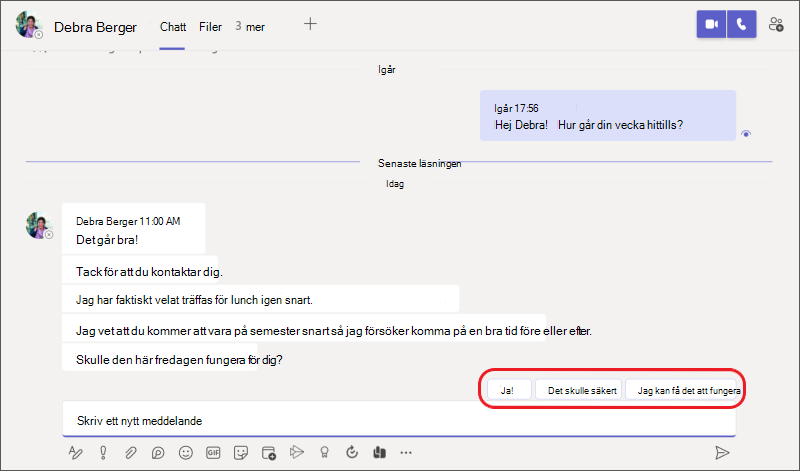Expand the '3 mer' tabs dropdown

click(x=250, y=27)
